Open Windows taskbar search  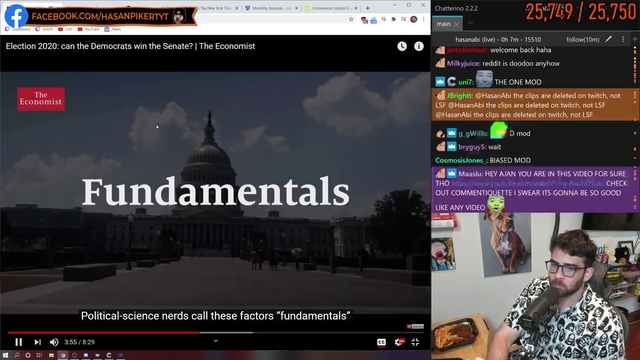(x=17, y=355)
